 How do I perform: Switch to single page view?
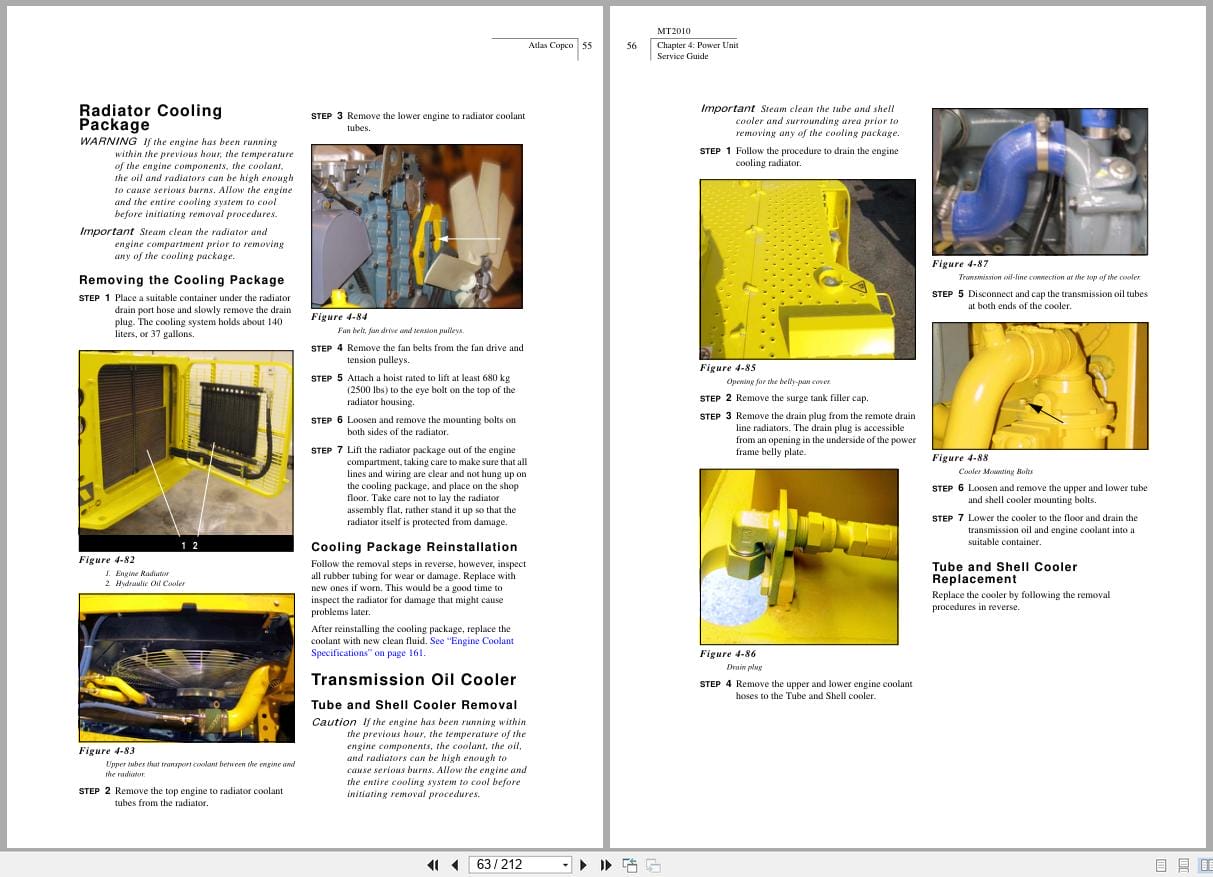pos(1160,865)
